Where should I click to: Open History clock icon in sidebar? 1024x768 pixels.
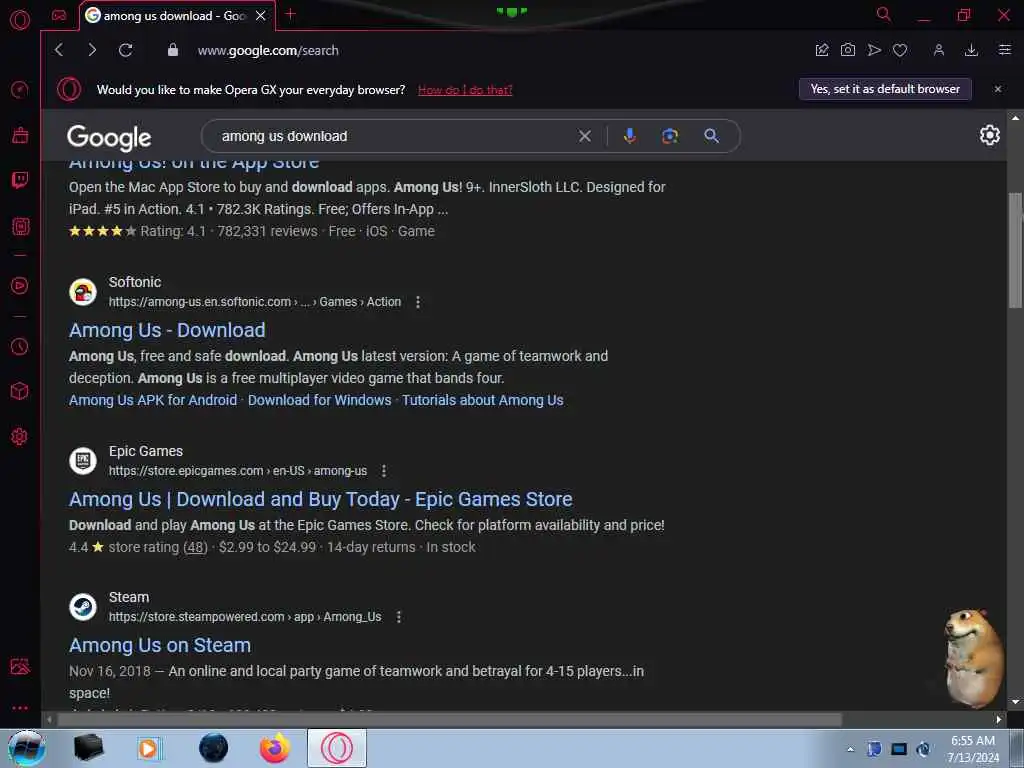(x=20, y=346)
